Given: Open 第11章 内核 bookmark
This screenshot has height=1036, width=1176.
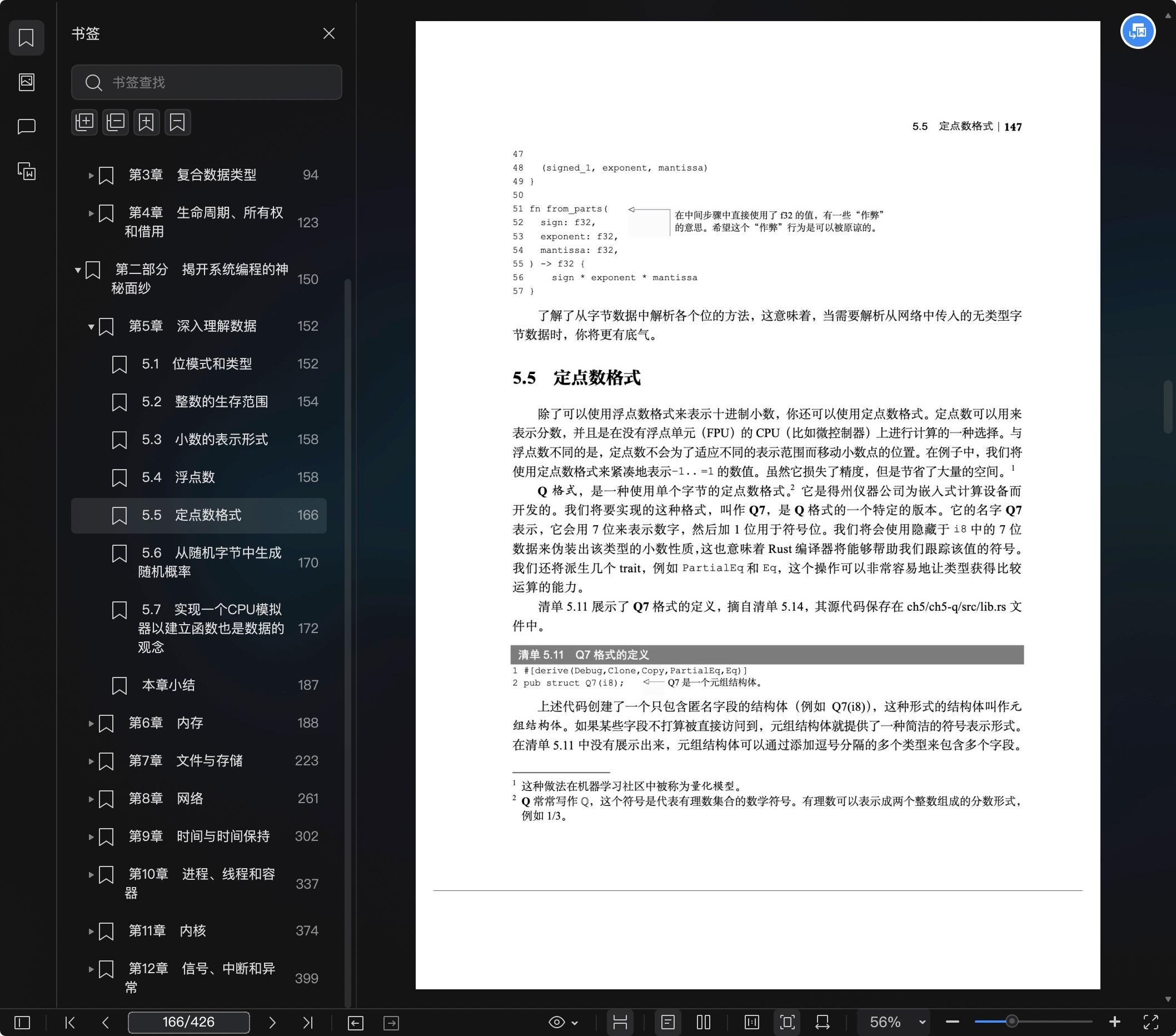Looking at the screenshot, I should pos(199,932).
